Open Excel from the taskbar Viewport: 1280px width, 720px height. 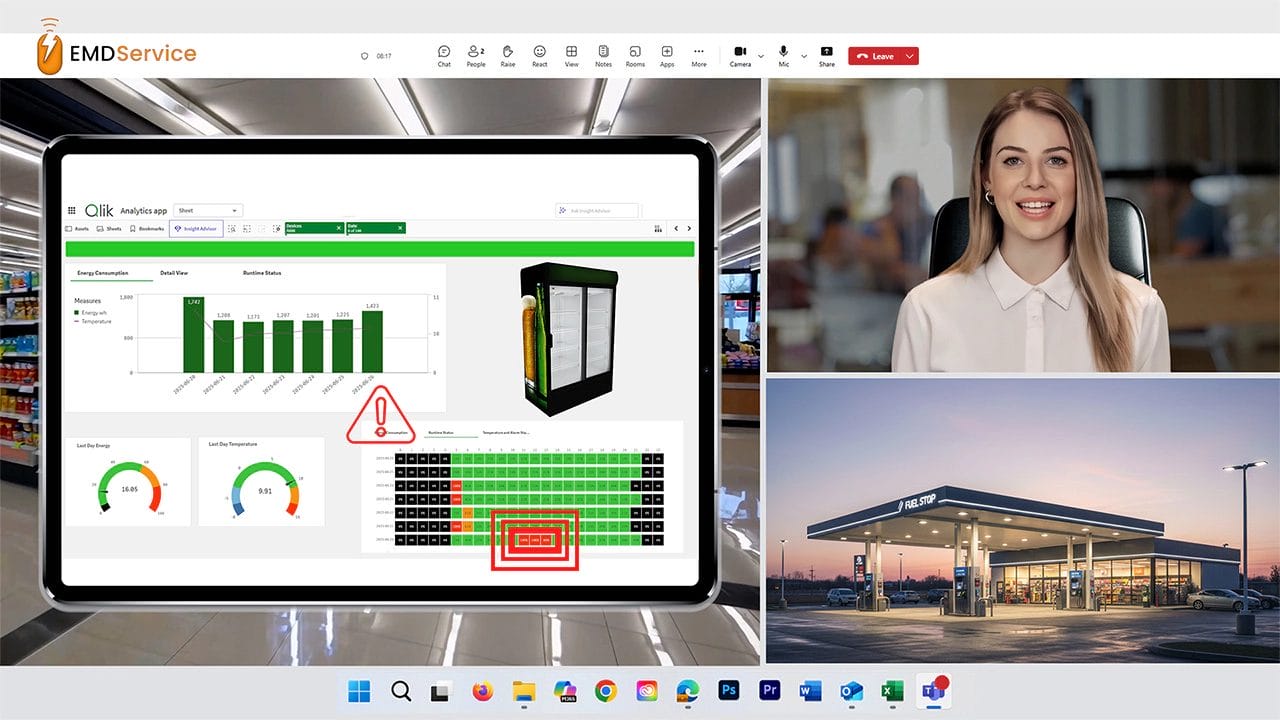tap(891, 690)
